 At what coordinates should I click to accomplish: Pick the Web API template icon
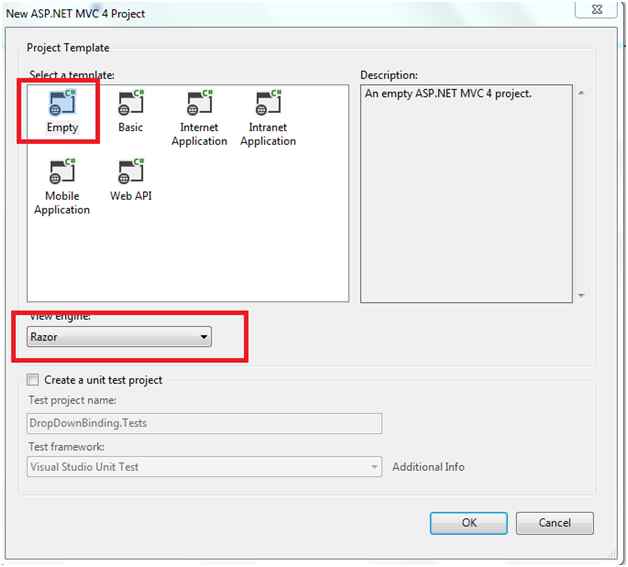(131, 171)
